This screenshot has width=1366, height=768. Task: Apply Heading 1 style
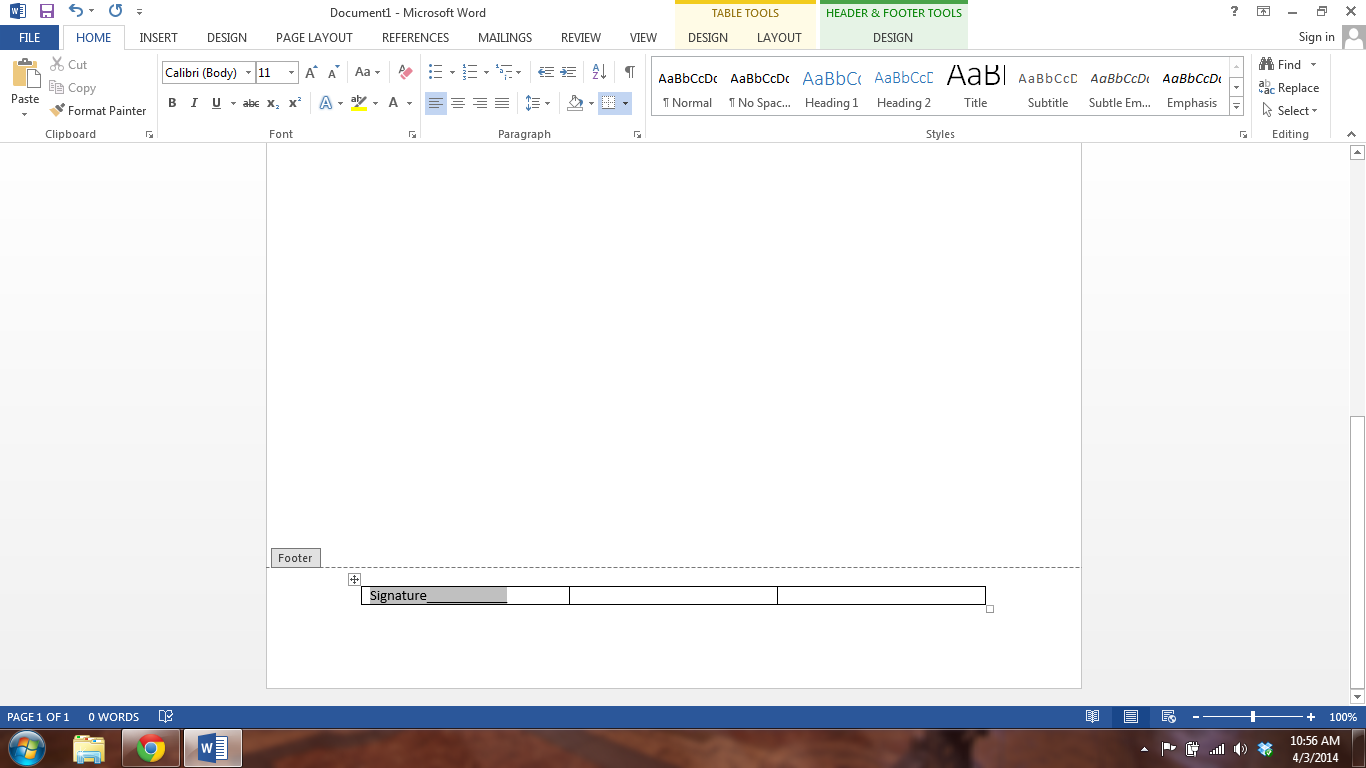tap(832, 88)
